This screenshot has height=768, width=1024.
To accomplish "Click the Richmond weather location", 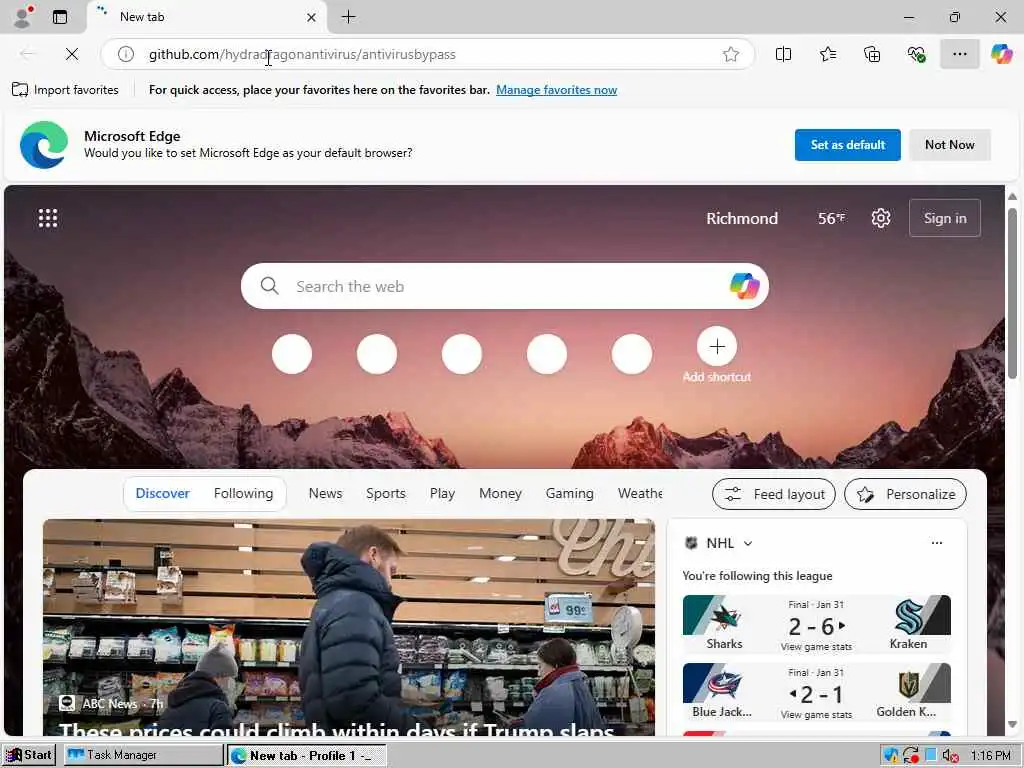I will pos(742,218).
